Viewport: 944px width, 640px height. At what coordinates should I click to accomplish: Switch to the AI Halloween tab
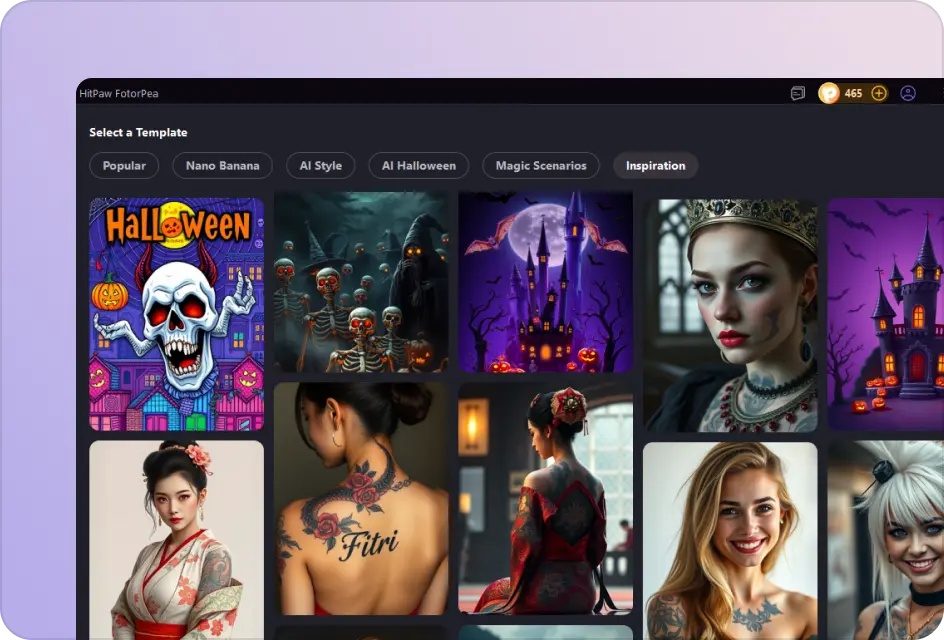pyautogui.click(x=418, y=165)
